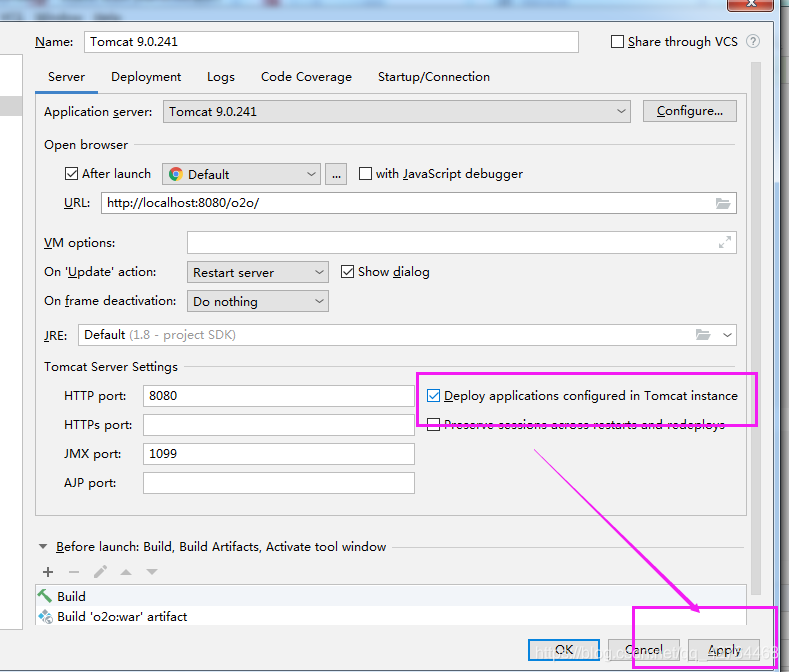Viewport: 789px width, 672px height.
Task: Switch to the Server tab
Action: pos(66,77)
